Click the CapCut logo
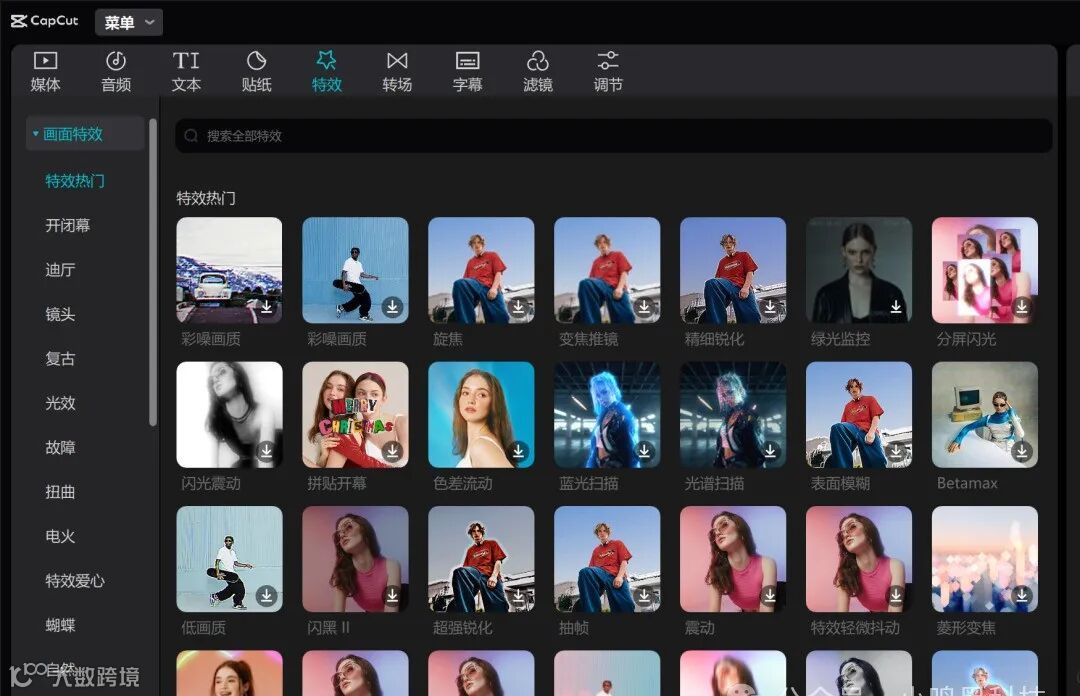The height and width of the screenshot is (696, 1080). tap(44, 21)
